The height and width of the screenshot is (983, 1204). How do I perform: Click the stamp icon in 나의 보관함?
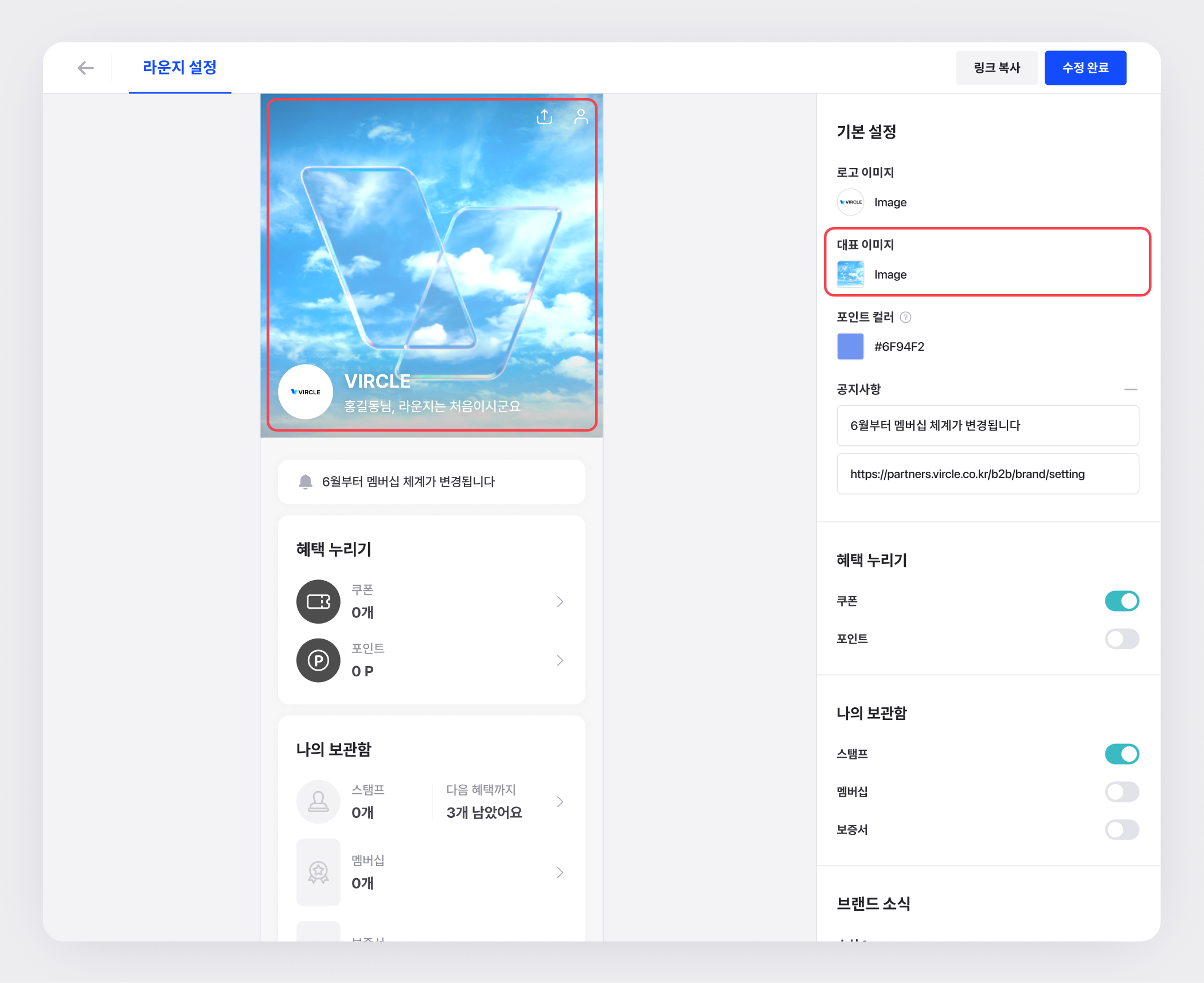(x=318, y=801)
